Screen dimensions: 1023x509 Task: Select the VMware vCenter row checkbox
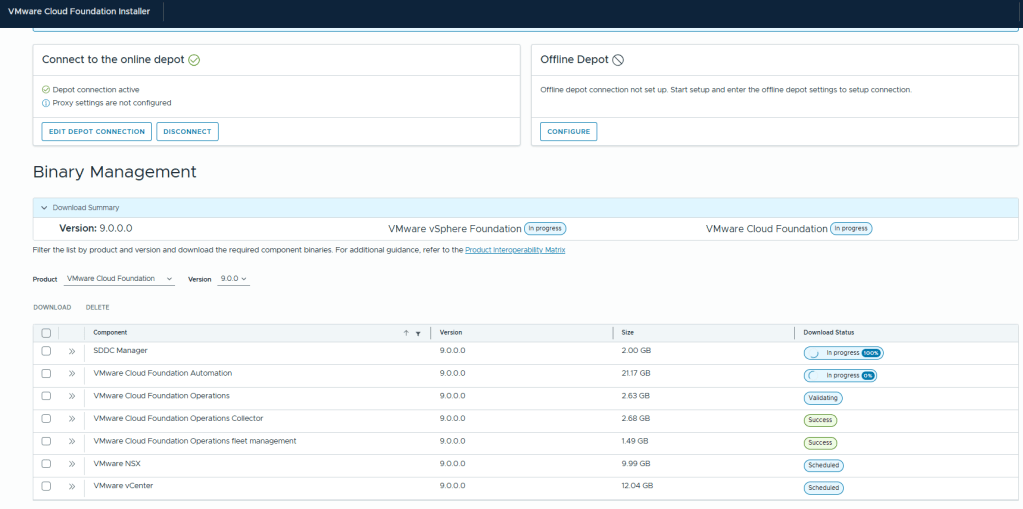pos(46,486)
